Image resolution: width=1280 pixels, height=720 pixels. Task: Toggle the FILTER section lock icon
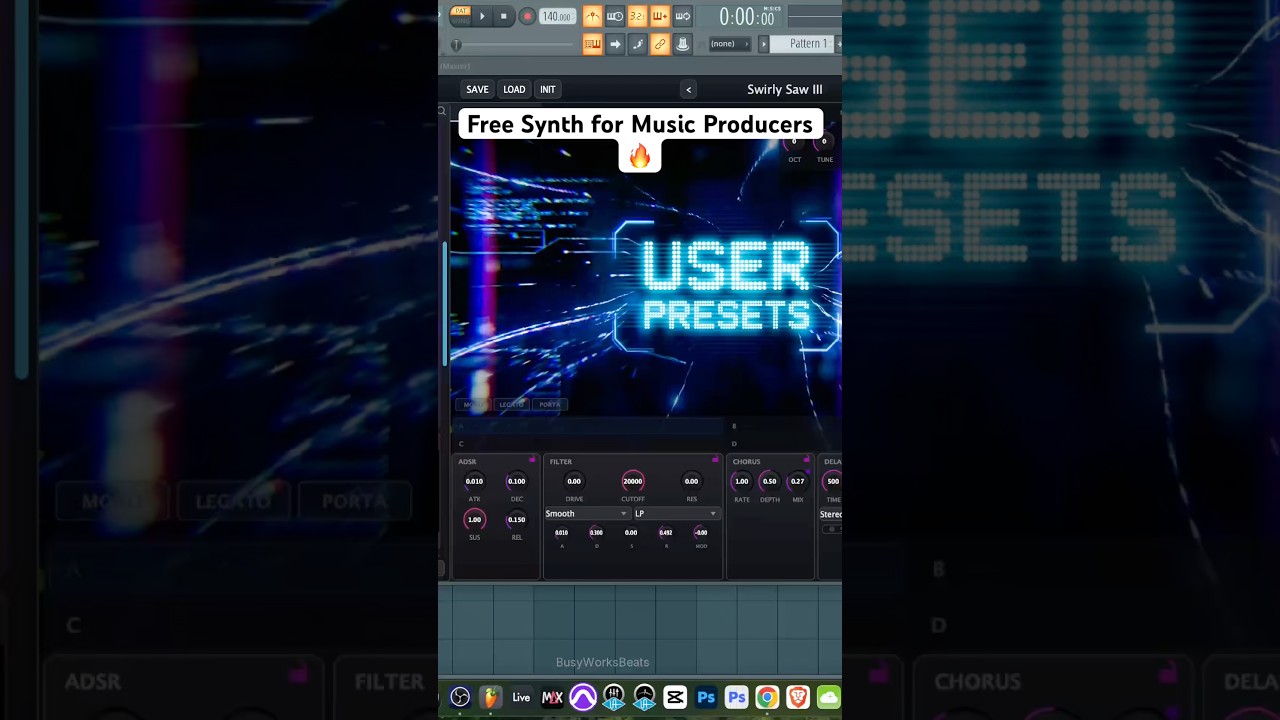point(715,460)
